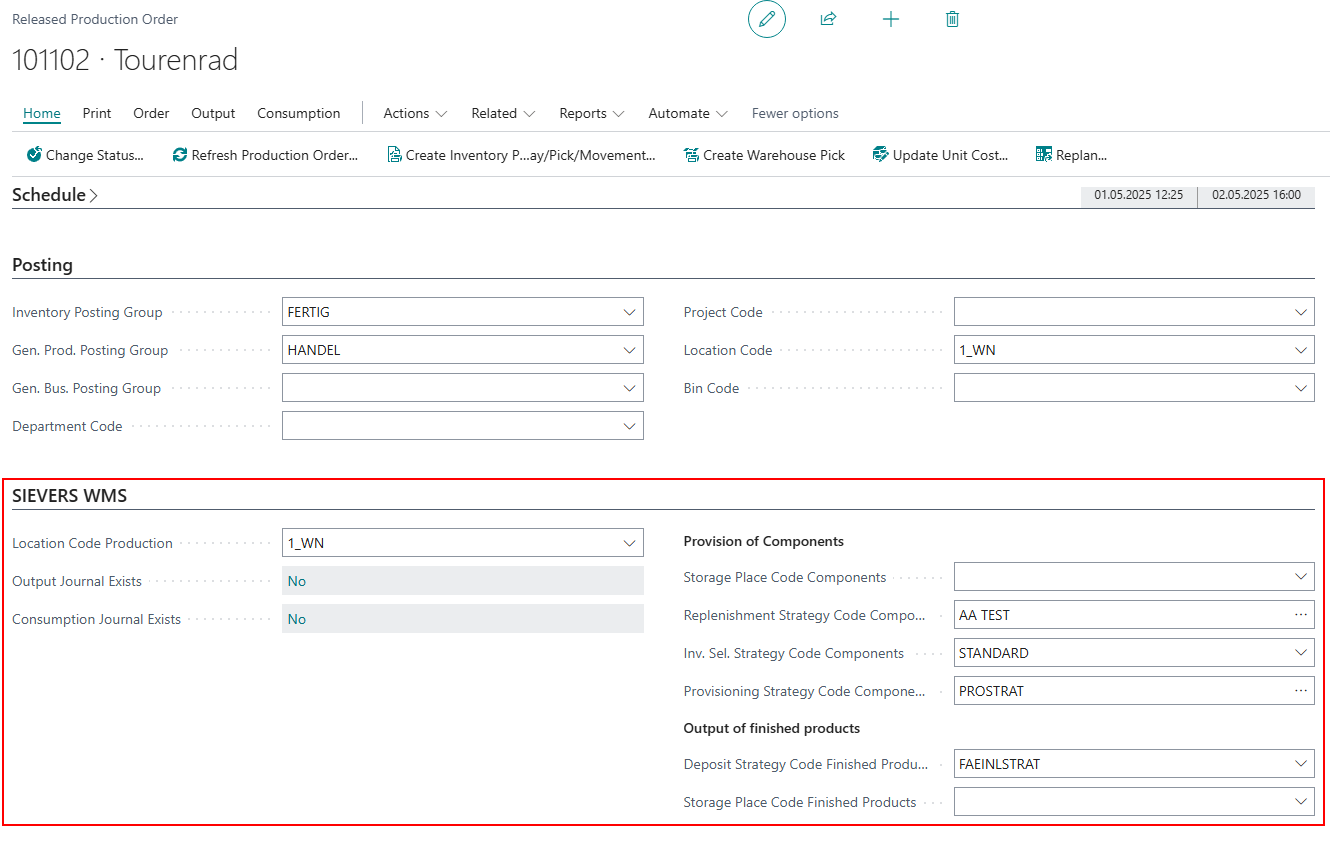
Task: Click Fewer options
Action: point(795,113)
